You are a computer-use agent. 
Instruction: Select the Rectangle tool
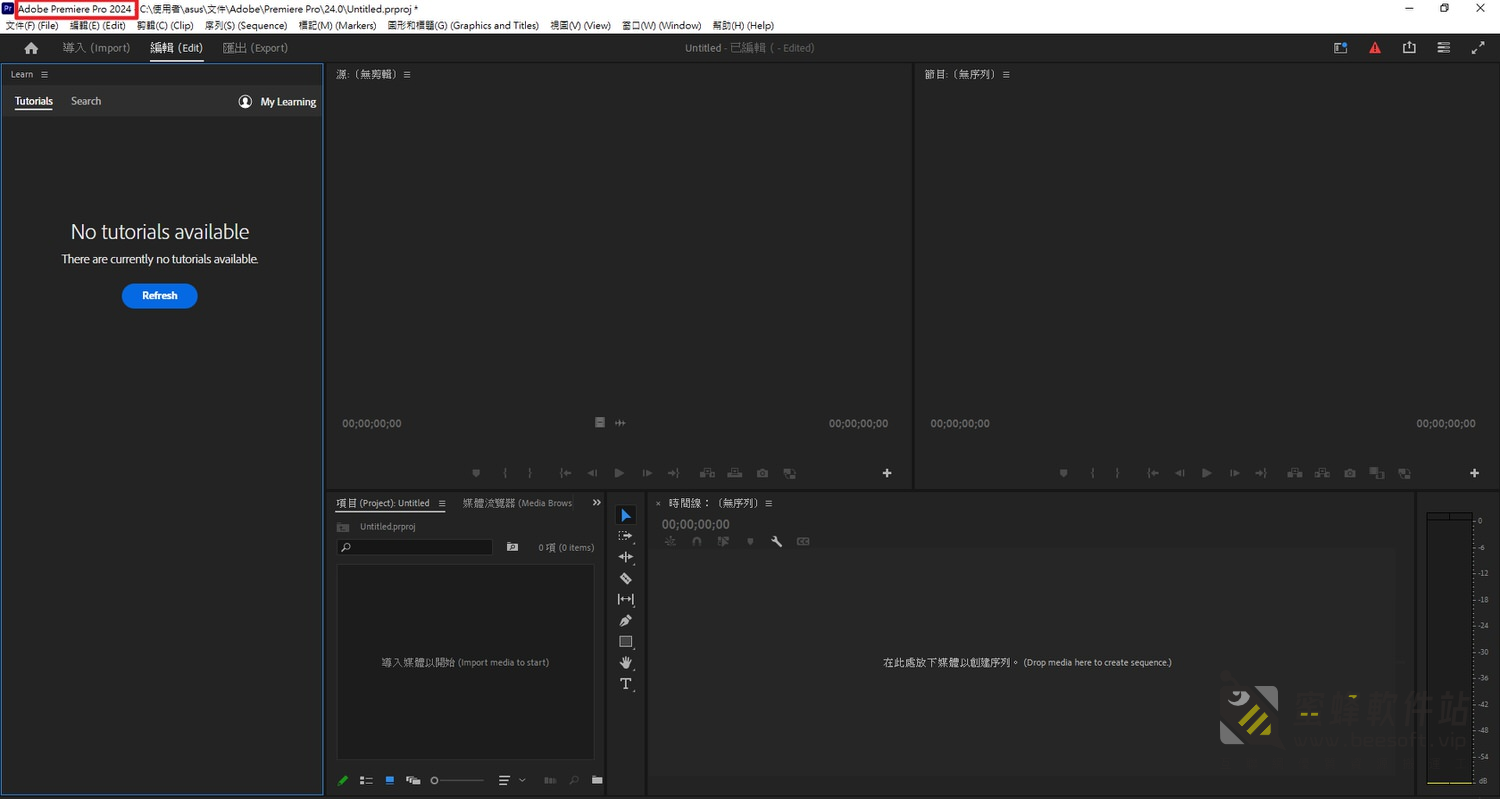626,642
